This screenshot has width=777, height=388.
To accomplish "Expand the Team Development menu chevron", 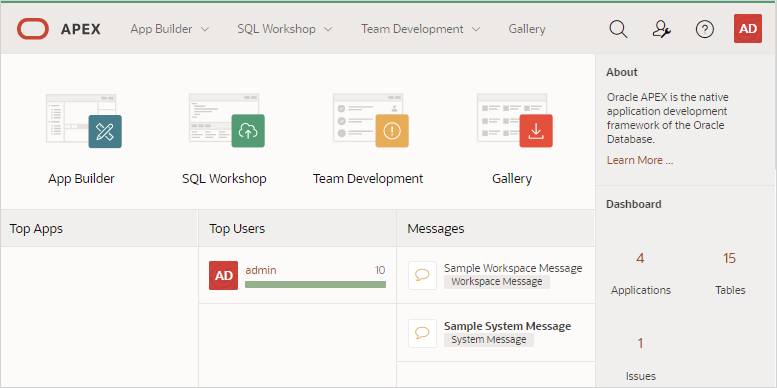I will [x=476, y=29].
